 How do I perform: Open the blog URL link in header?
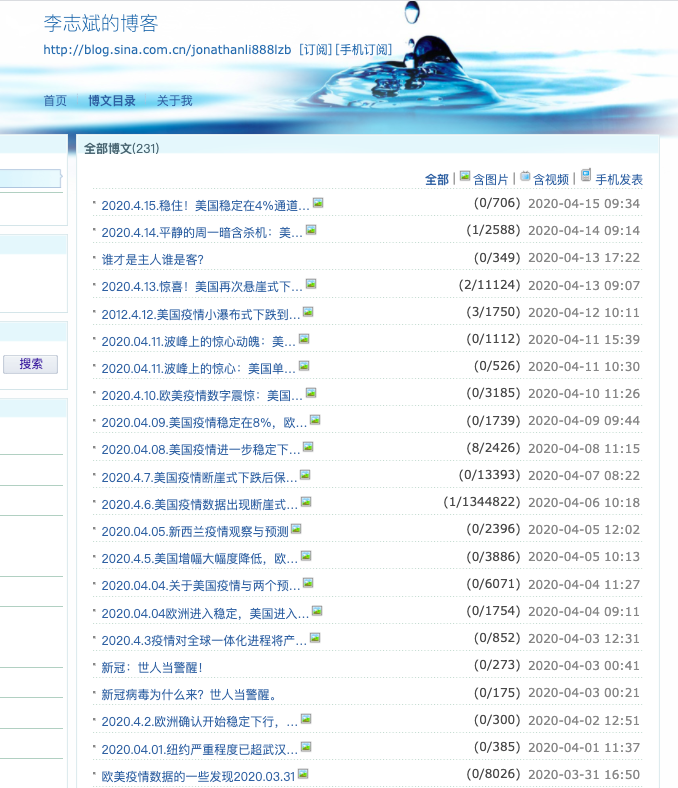[x=167, y=50]
